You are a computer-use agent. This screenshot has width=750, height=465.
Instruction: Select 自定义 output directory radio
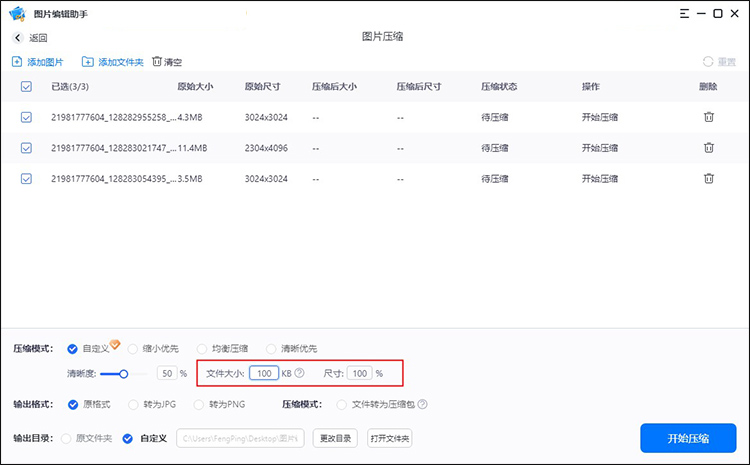pyautogui.click(x=127, y=438)
